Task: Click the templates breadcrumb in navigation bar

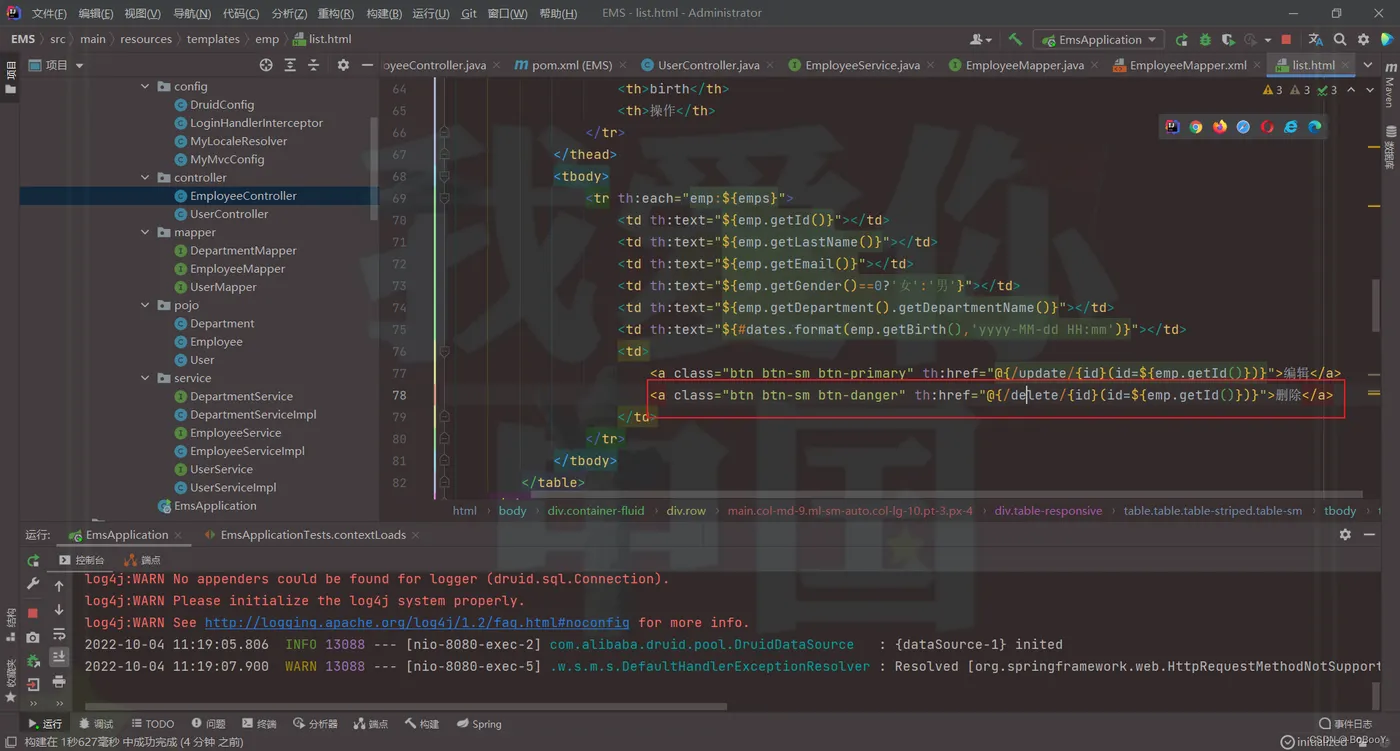Action: (213, 40)
